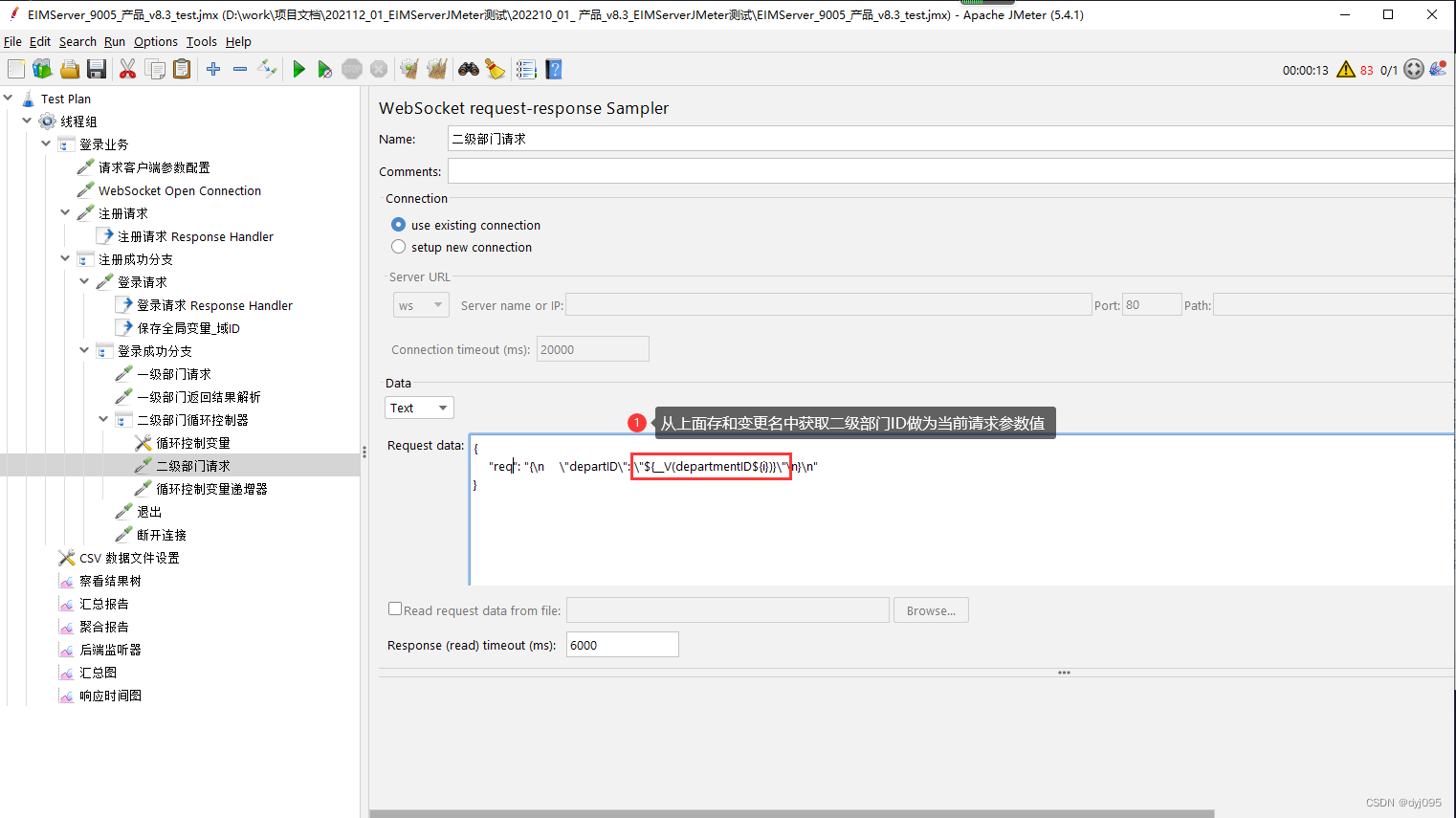
Task: Paste element using clipboard icon
Action: tap(182, 69)
